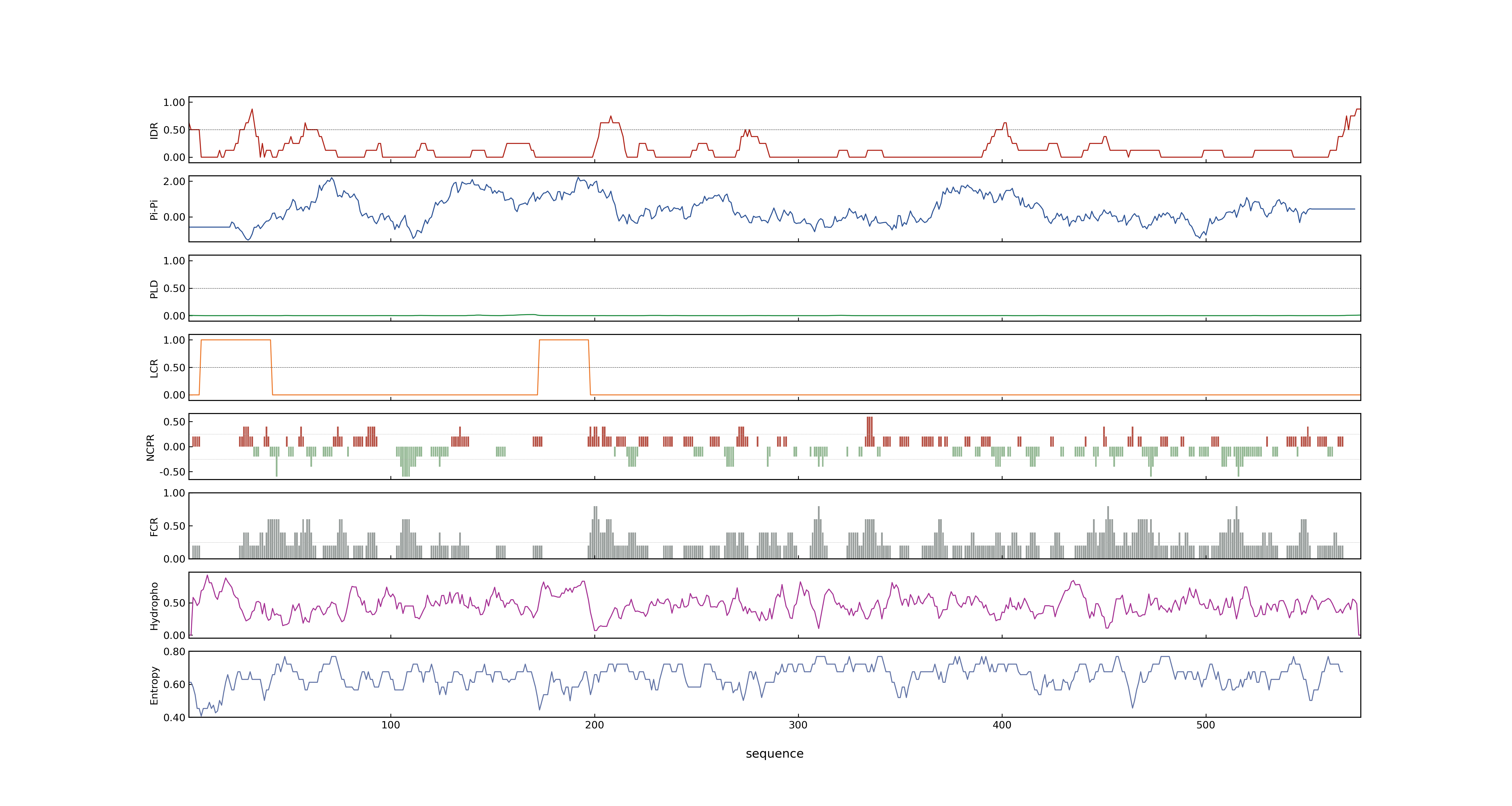Click the first orange LCR plateau

236,340
